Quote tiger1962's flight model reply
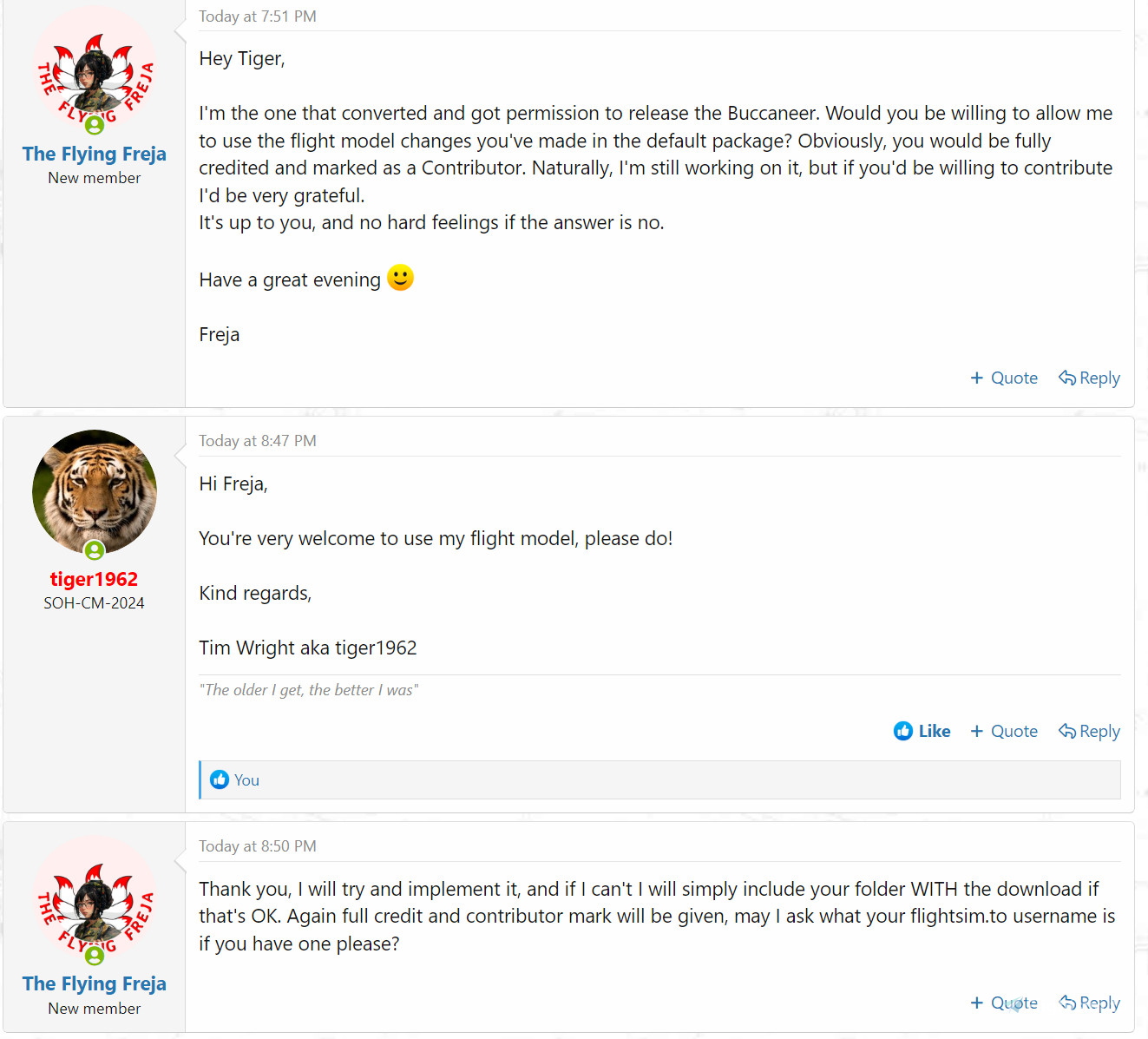This screenshot has width=1148, height=1039. [x=1004, y=732]
